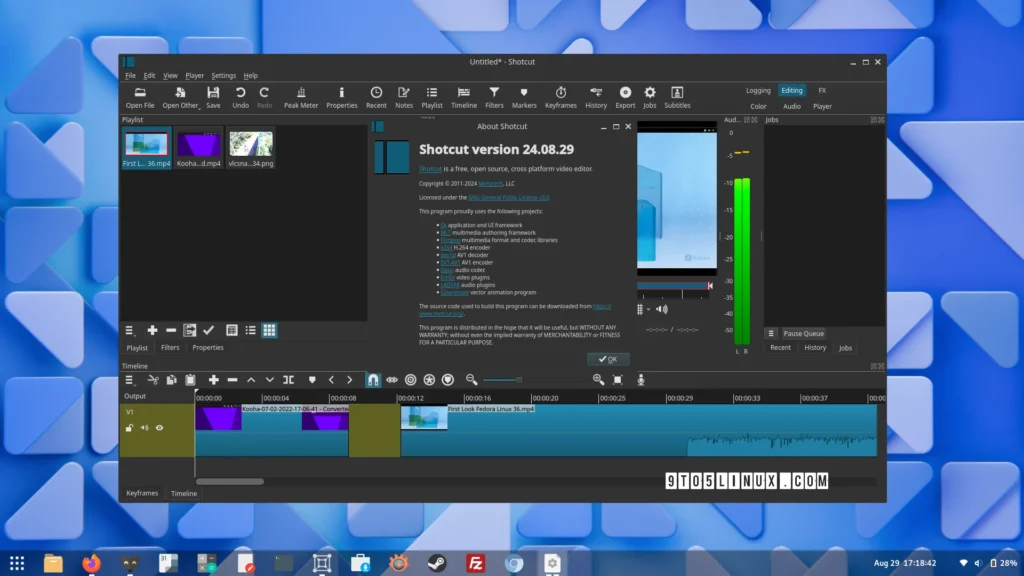
Task: Toggle lock on track V1
Action: pos(129,428)
